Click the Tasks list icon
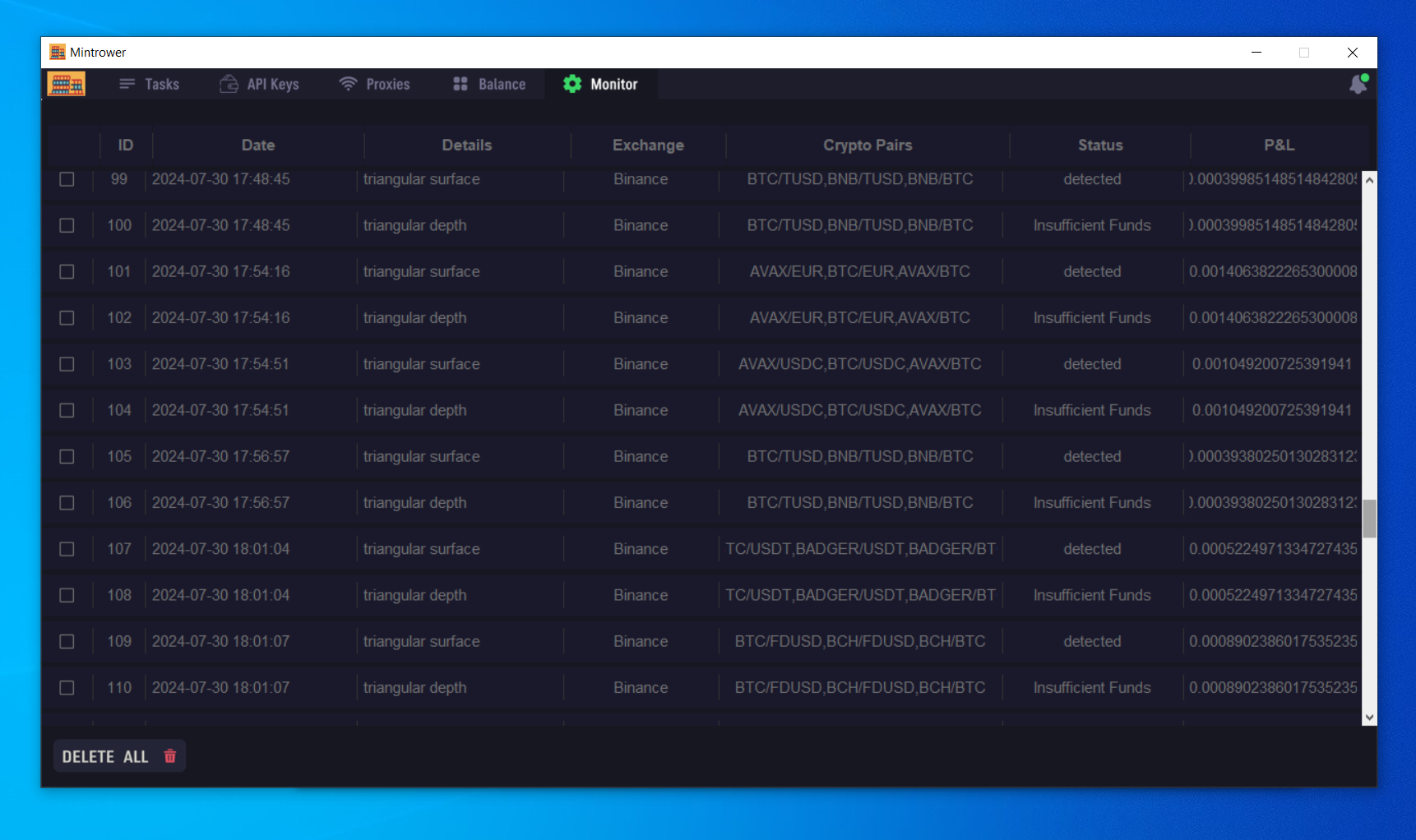The image size is (1416, 840). click(x=127, y=84)
